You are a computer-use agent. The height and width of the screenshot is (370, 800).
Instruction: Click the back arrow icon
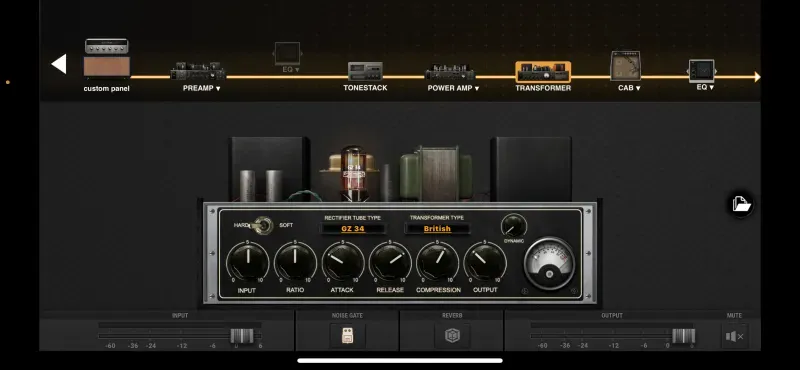coord(59,64)
